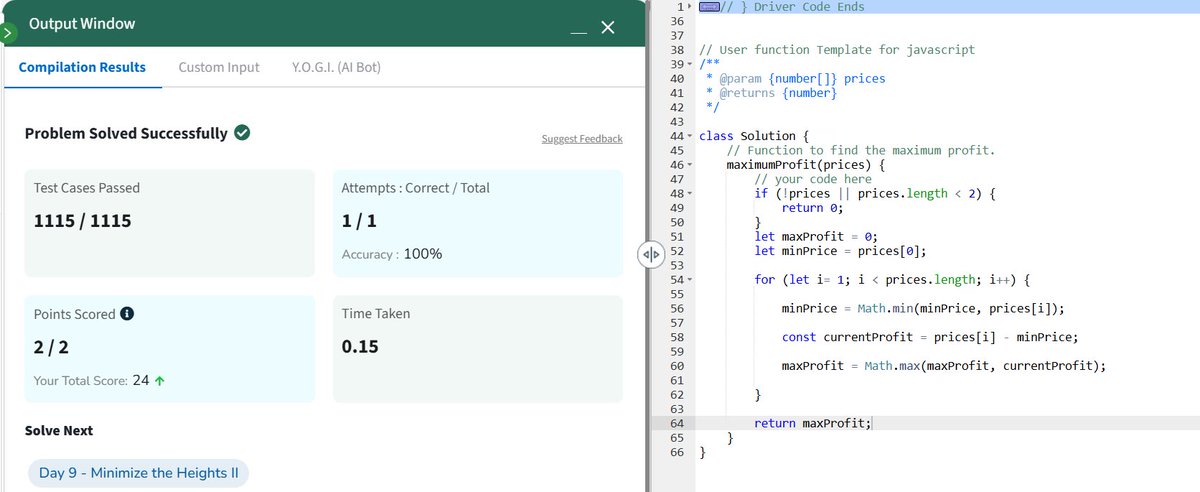Collapse the if block at line 48
Viewport: 1200px width, 492px height.
click(691, 193)
